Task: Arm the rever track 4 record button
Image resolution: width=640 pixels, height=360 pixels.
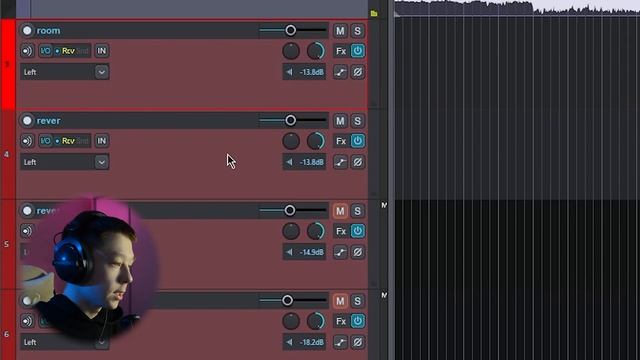Action: 27,121
